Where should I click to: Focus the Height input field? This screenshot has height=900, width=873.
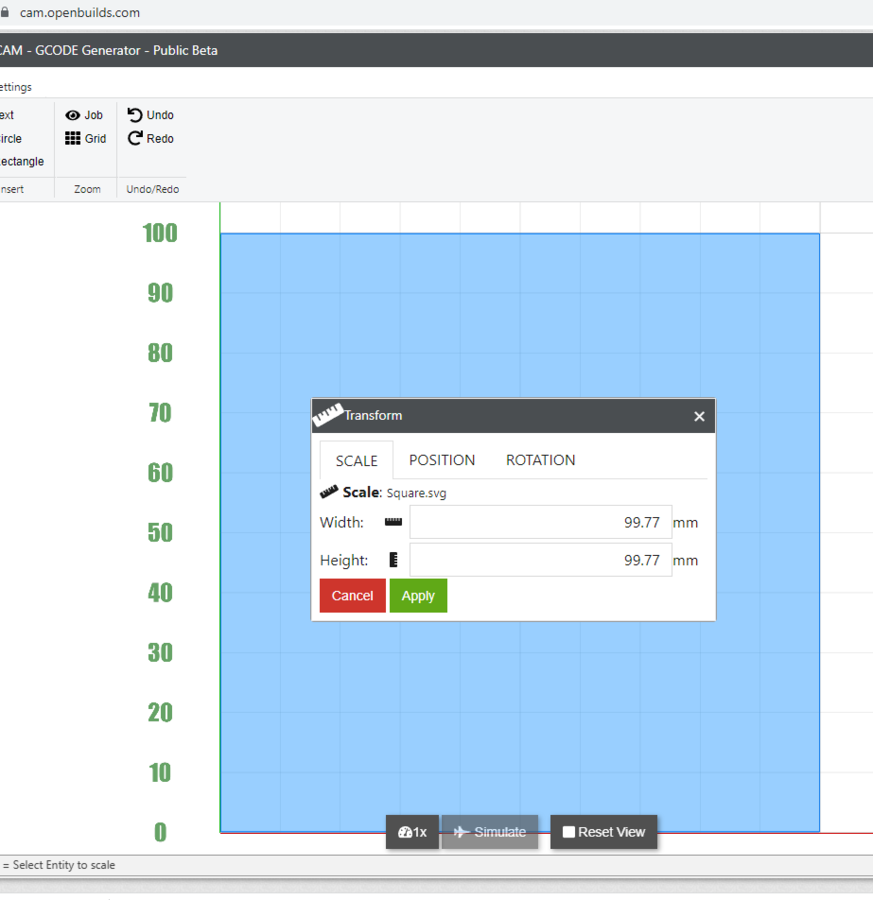click(x=540, y=560)
